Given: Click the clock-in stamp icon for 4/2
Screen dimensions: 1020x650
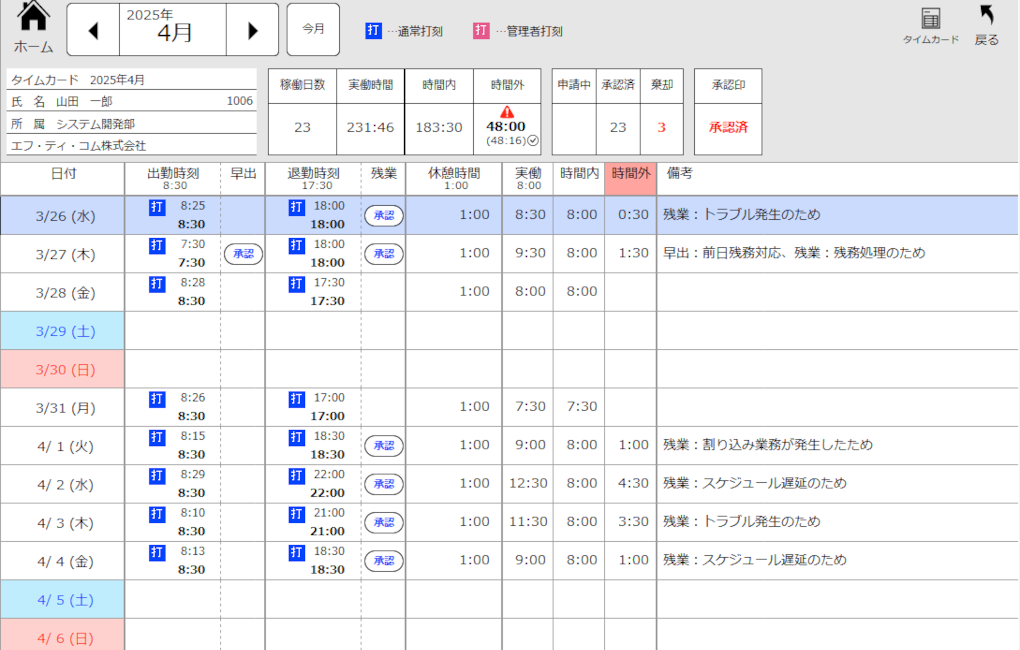Looking at the screenshot, I should 157,476.
